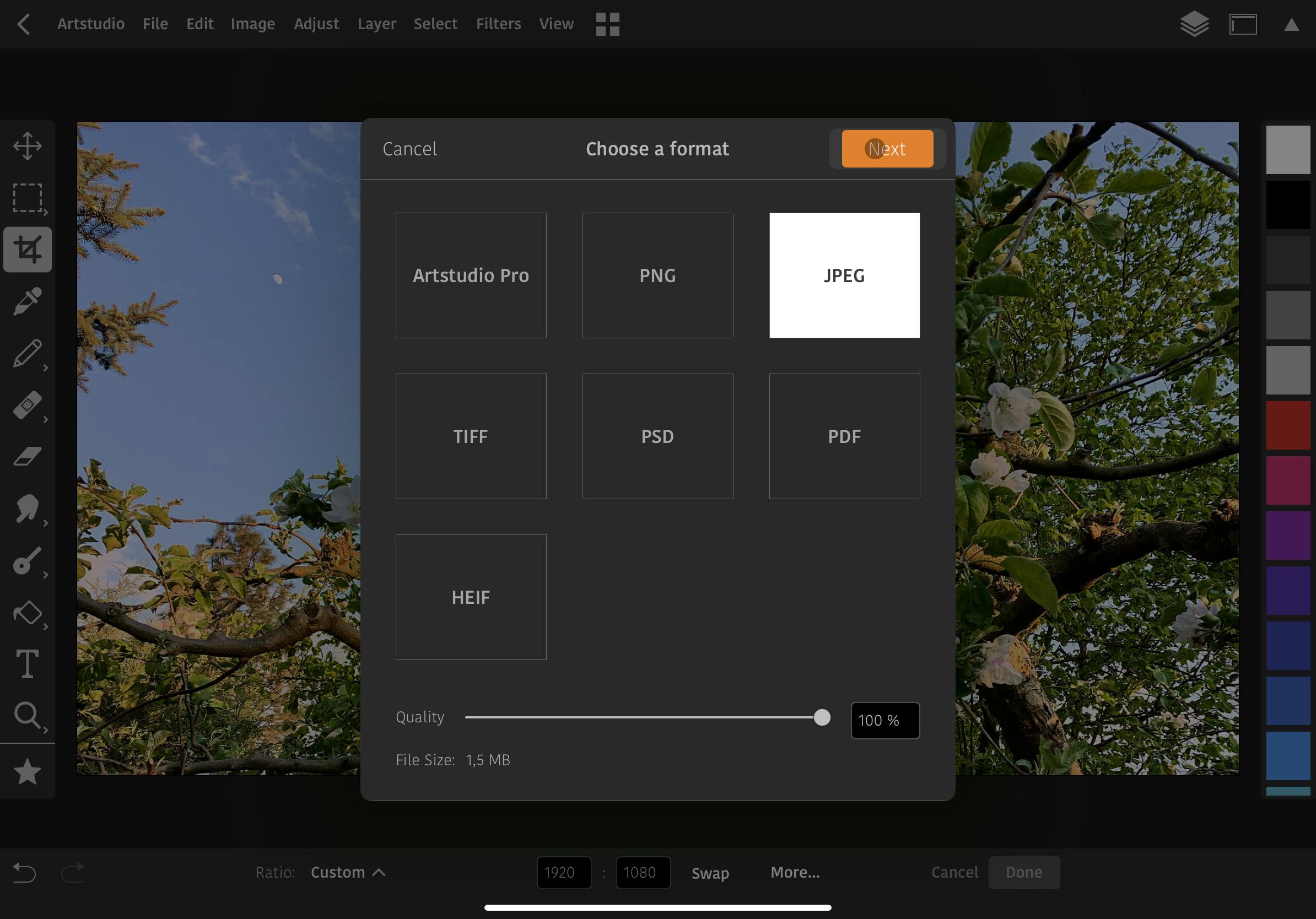This screenshot has width=1316, height=919.
Task: Choose the PNG format option
Action: pos(657,275)
